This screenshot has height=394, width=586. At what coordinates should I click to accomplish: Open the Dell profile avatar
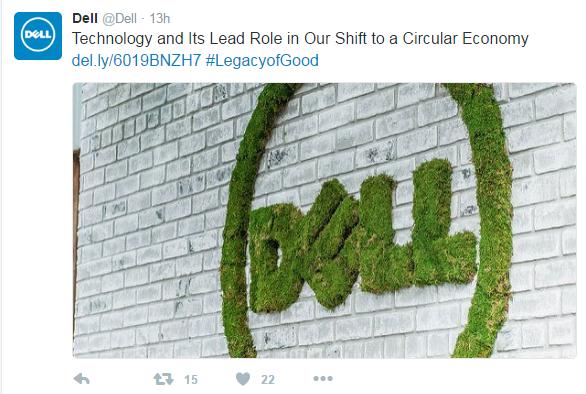[x=38, y=36]
